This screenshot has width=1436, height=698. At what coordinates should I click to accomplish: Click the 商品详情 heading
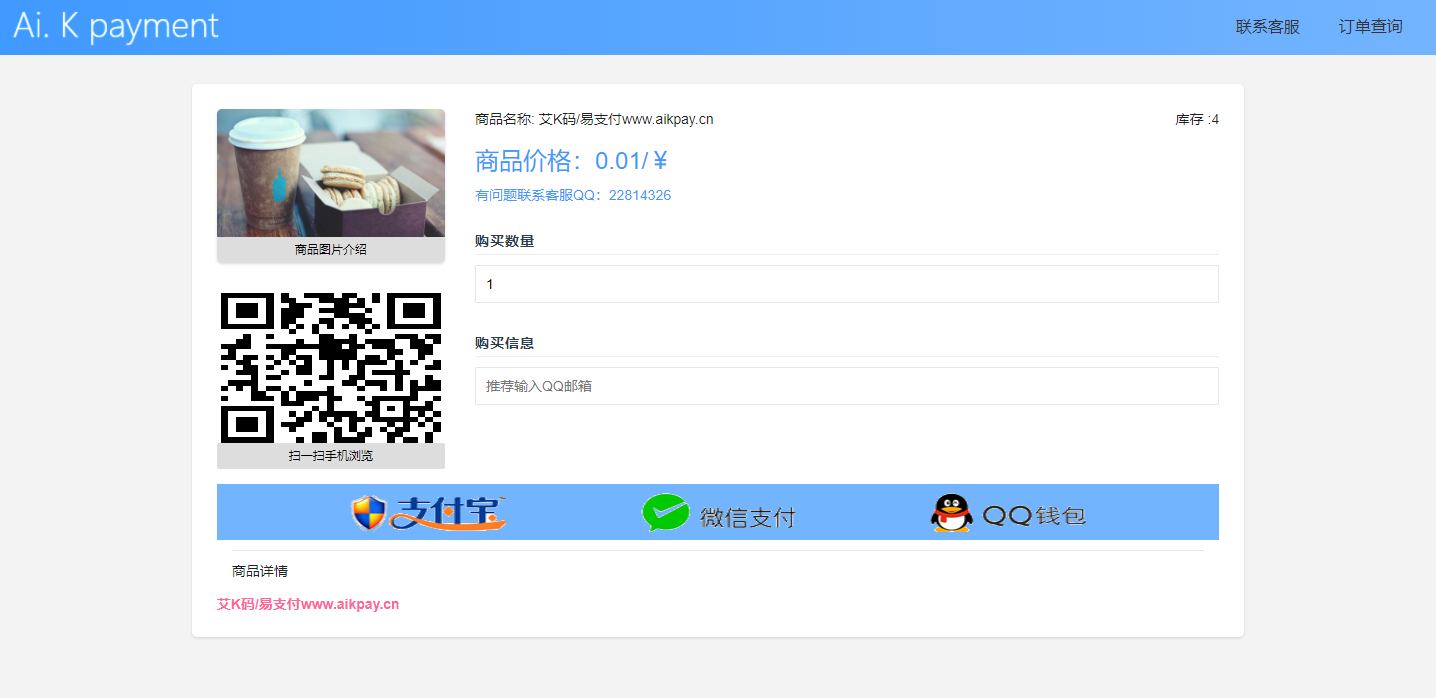[260, 571]
